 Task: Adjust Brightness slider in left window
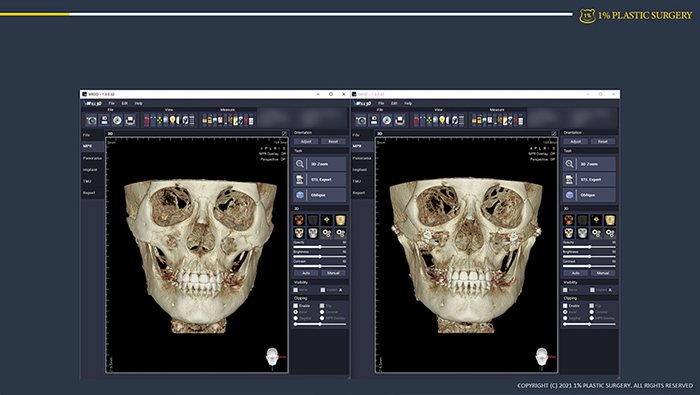(x=320, y=257)
